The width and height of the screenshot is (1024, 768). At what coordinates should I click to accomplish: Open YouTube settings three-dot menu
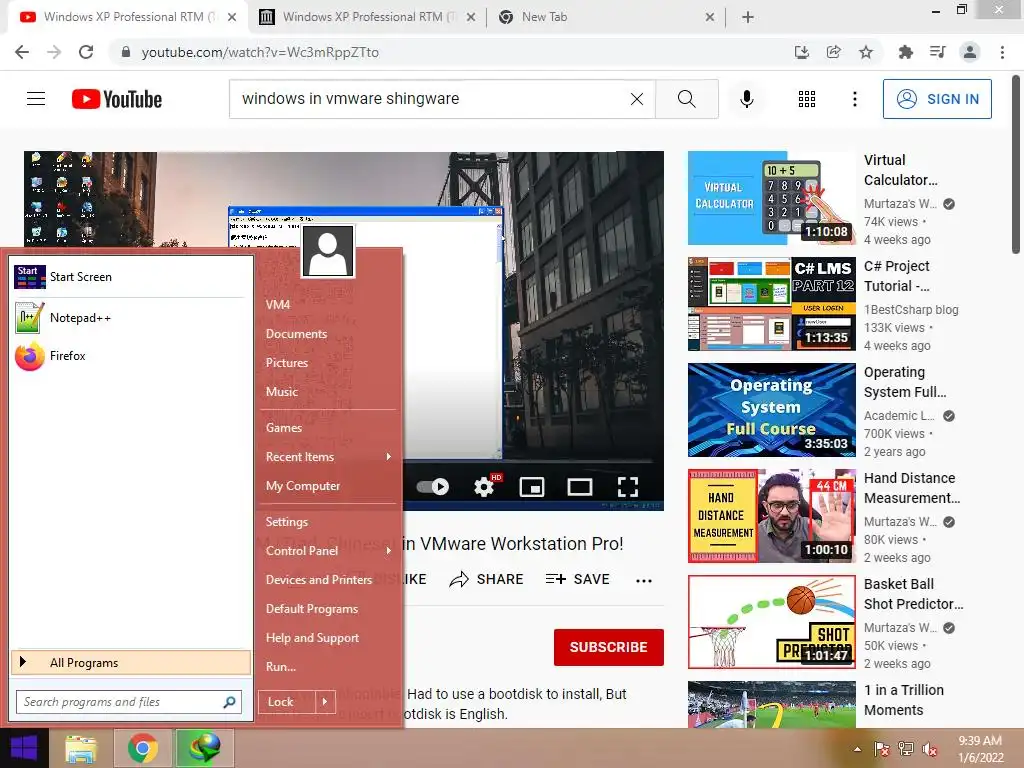854,99
